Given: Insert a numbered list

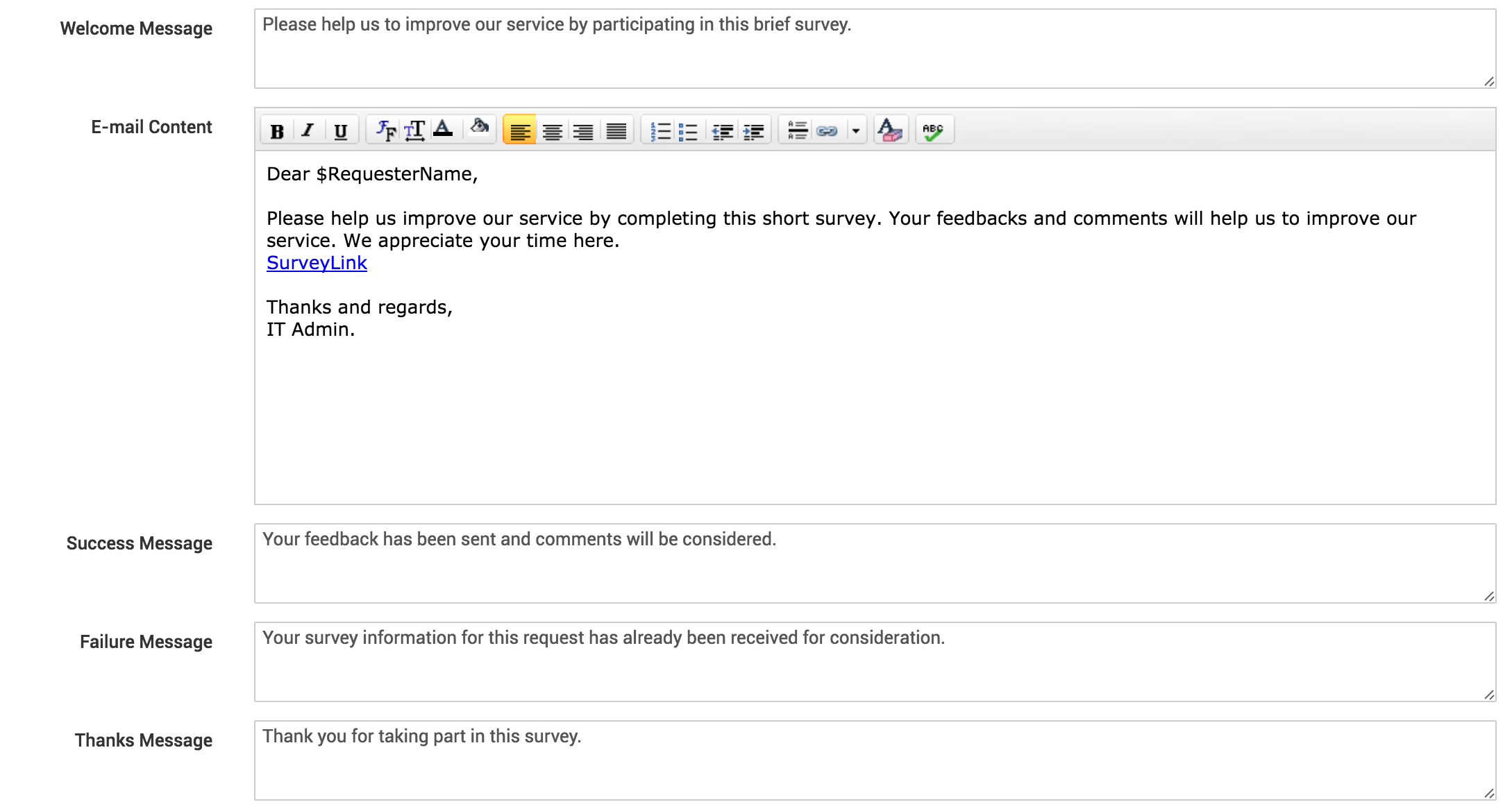Looking at the screenshot, I should pos(660,130).
